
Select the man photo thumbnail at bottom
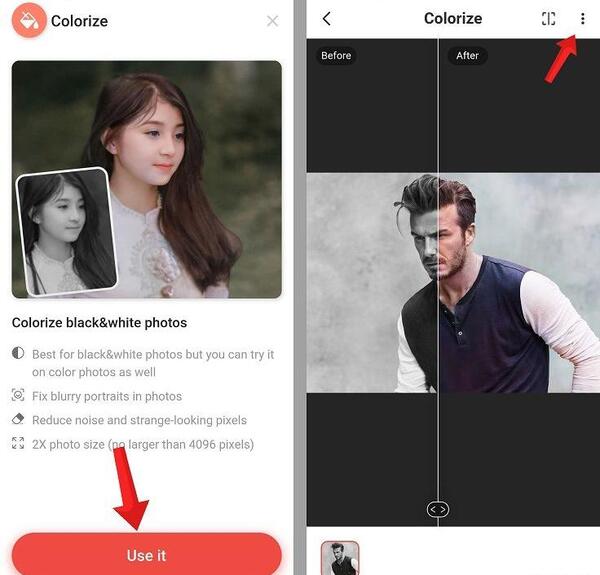[x=340, y=558]
